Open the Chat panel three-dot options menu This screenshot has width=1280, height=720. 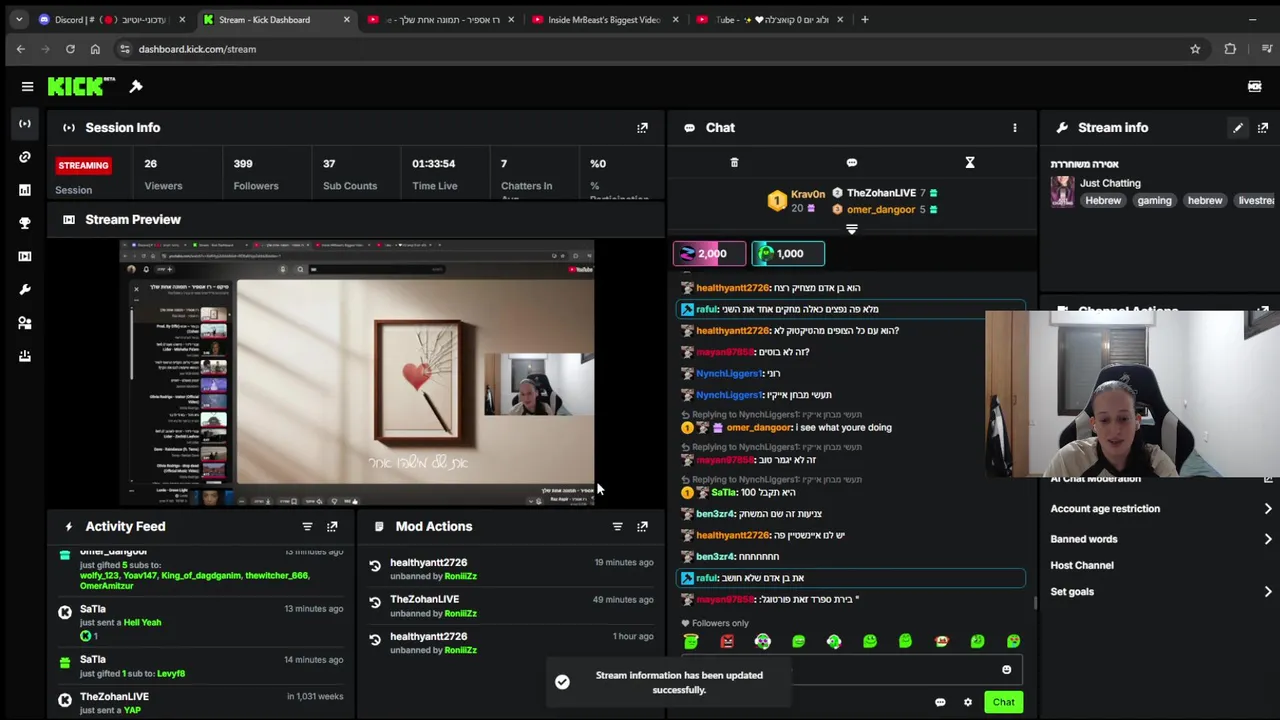[x=1014, y=128]
